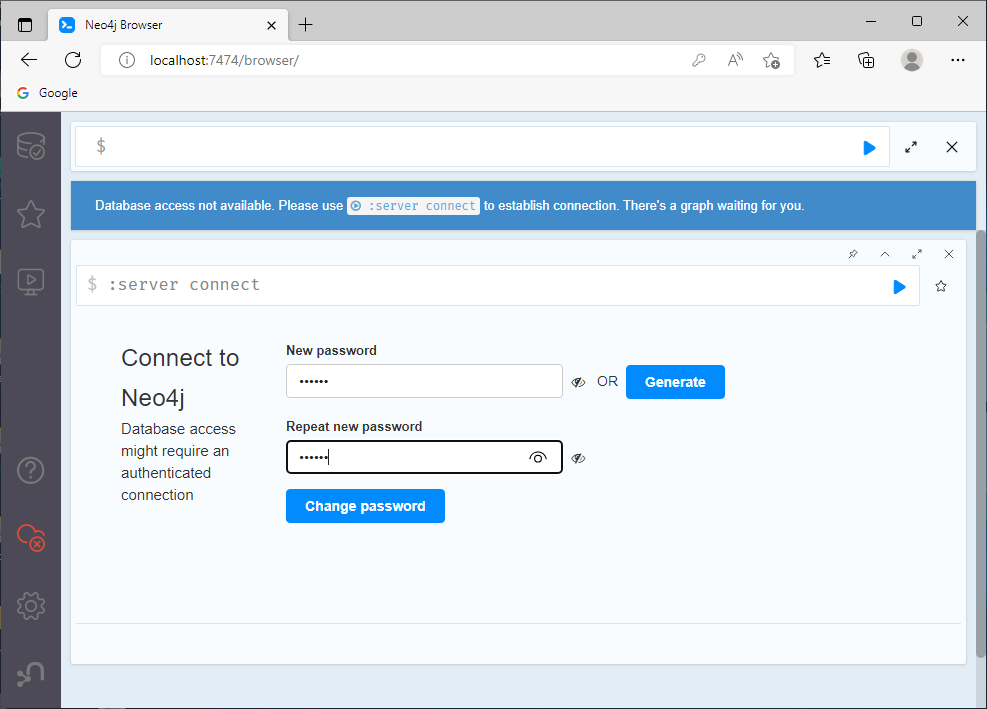Toggle visibility of New password
This screenshot has width=987, height=709.
[578, 382]
